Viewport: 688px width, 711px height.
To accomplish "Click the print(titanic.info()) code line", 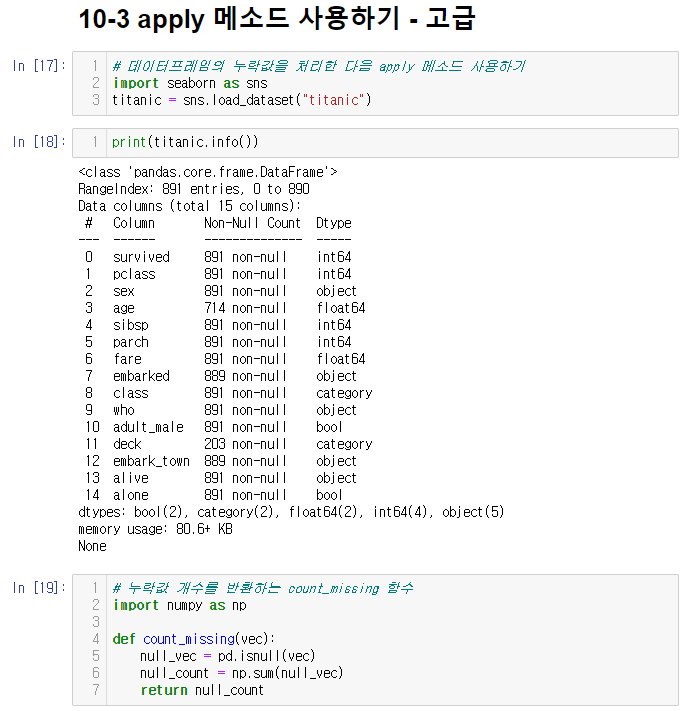I will 185,142.
